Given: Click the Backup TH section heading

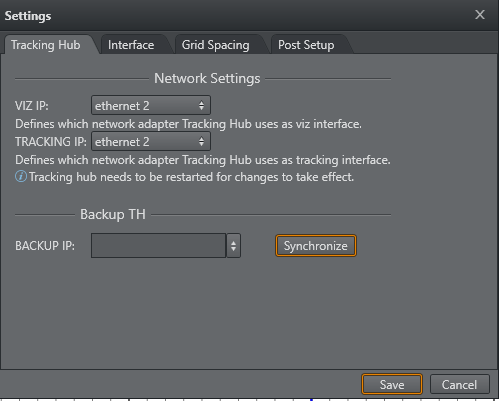Looking at the screenshot, I should (x=113, y=214).
